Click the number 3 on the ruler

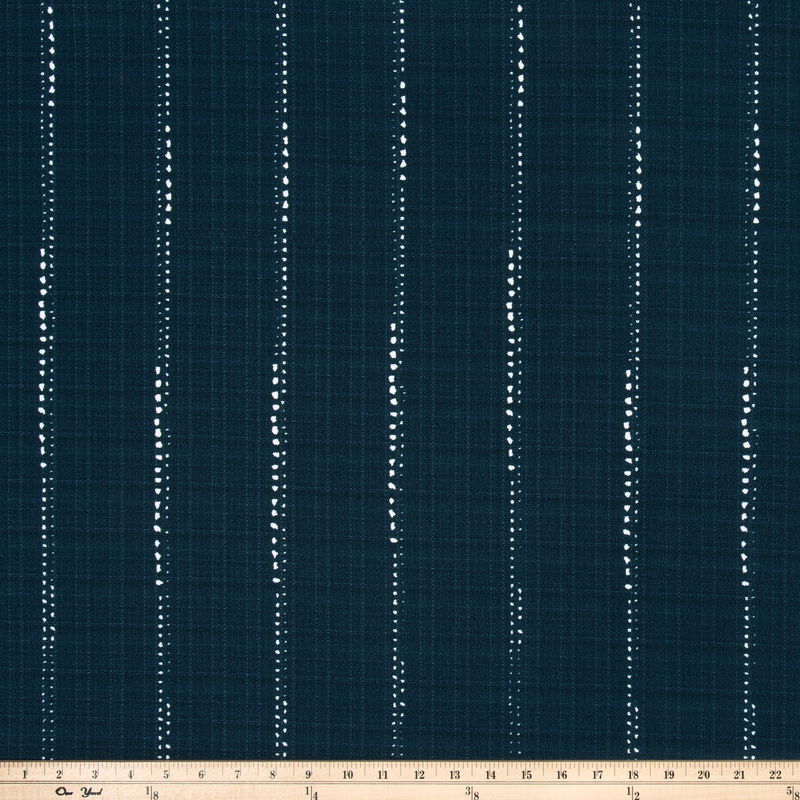coord(94,774)
